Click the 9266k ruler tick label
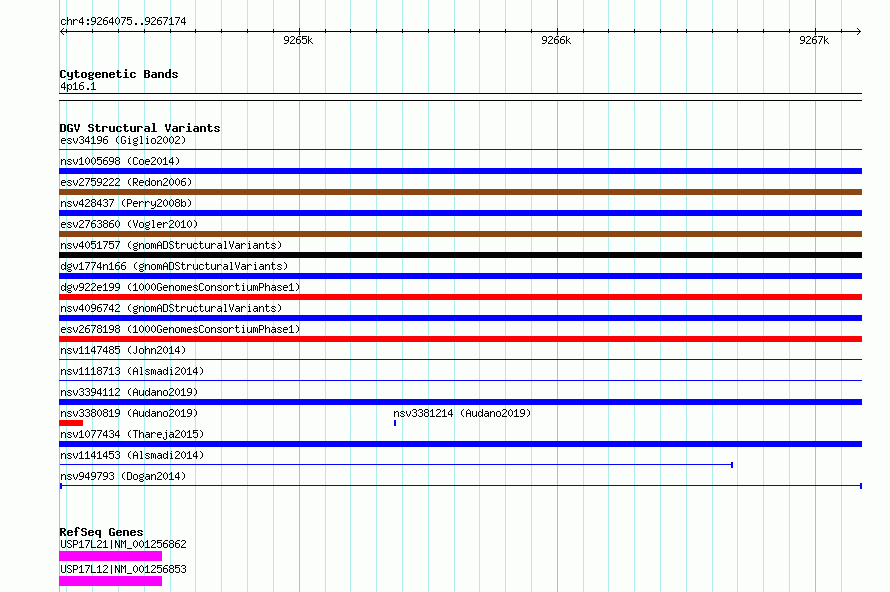Image resolution: width=890 pixels, height=592 pixels. 556,40
